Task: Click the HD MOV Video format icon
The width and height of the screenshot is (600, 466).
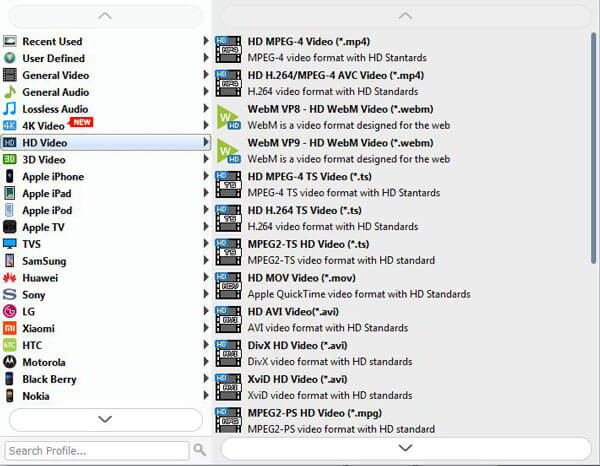Action: pyautogui.click(x=228, y=286)
